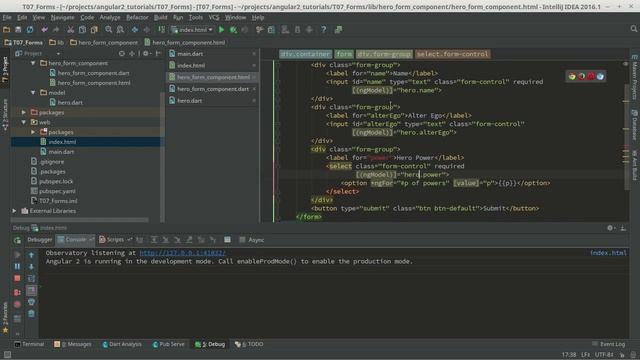
Task: Open the Navigate menu
Action: [x=62, y=18]
